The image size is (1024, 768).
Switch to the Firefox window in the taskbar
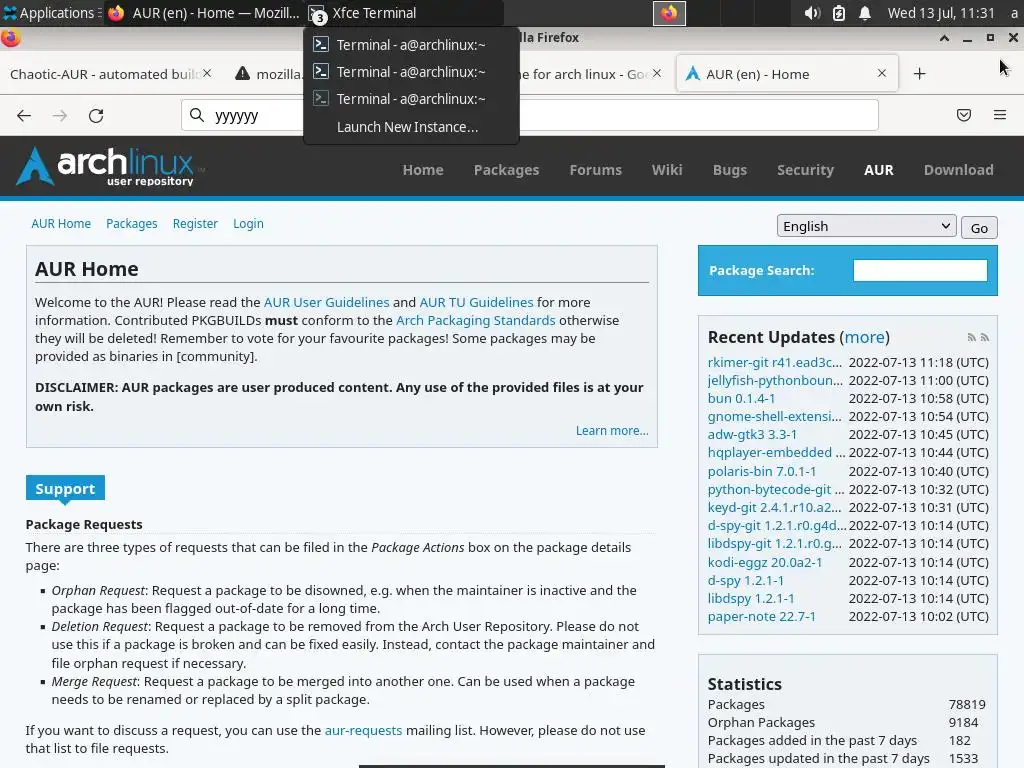pos(203,13)
